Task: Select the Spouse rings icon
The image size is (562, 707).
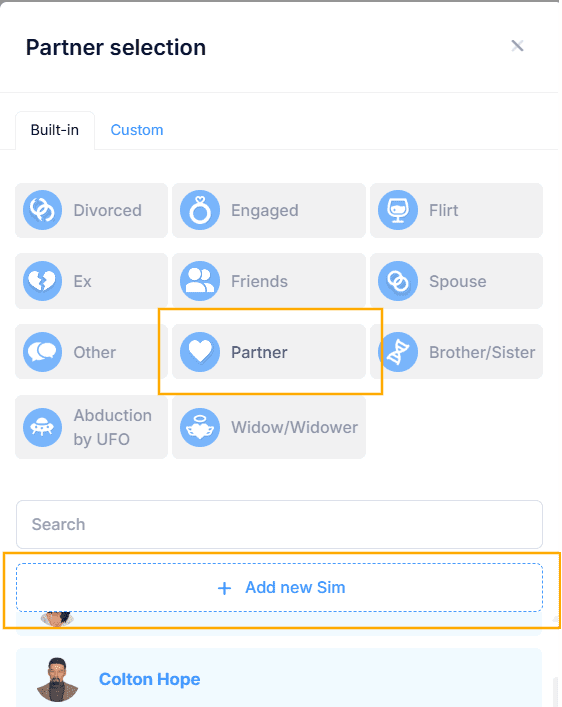Action: tap(398, 281)
